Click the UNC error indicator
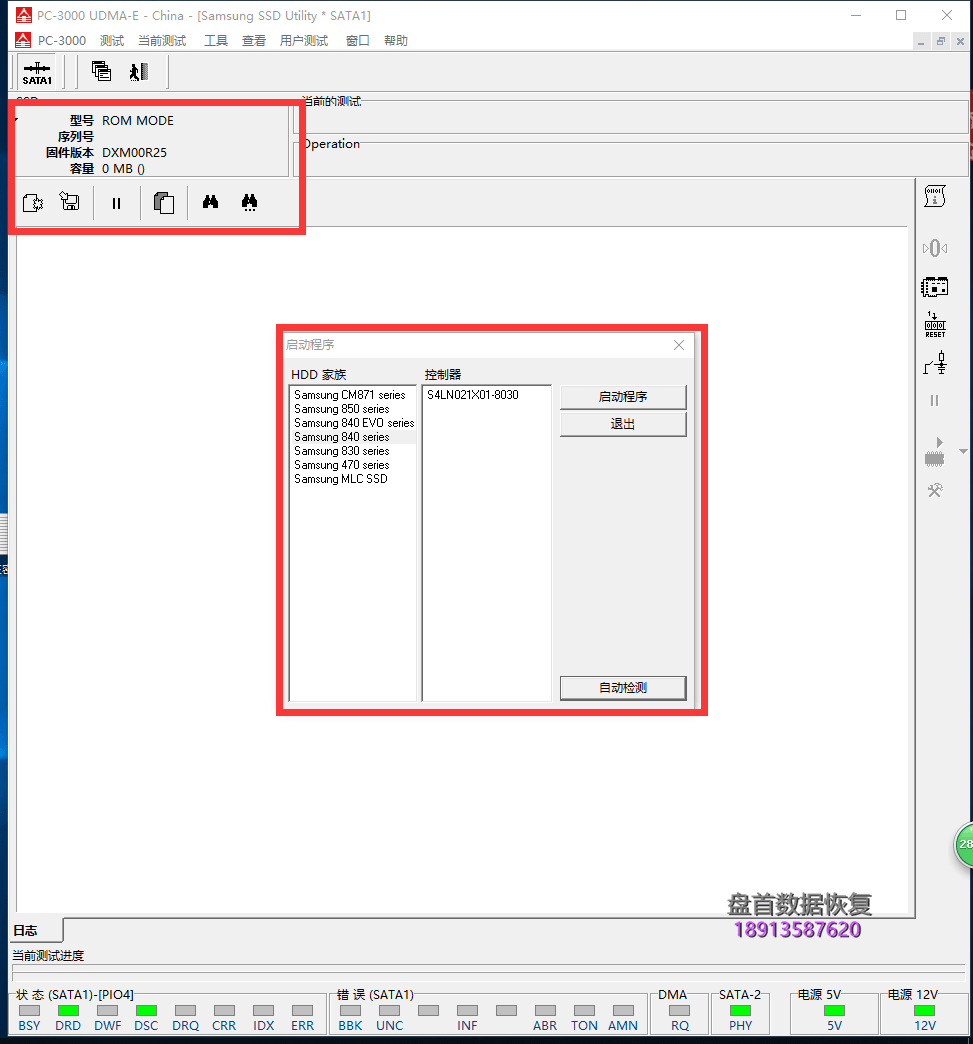The image size is (973, 1044). click(390, 1011)
